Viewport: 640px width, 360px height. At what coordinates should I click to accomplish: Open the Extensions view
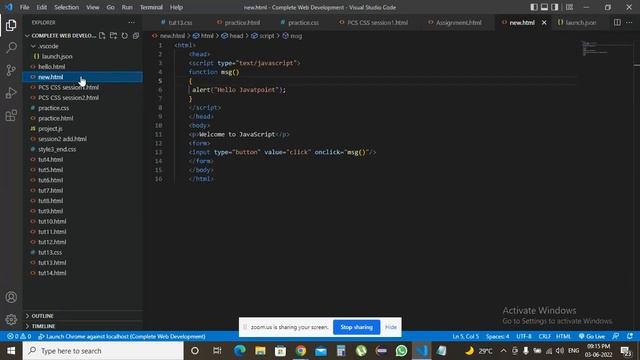(11, 116)
